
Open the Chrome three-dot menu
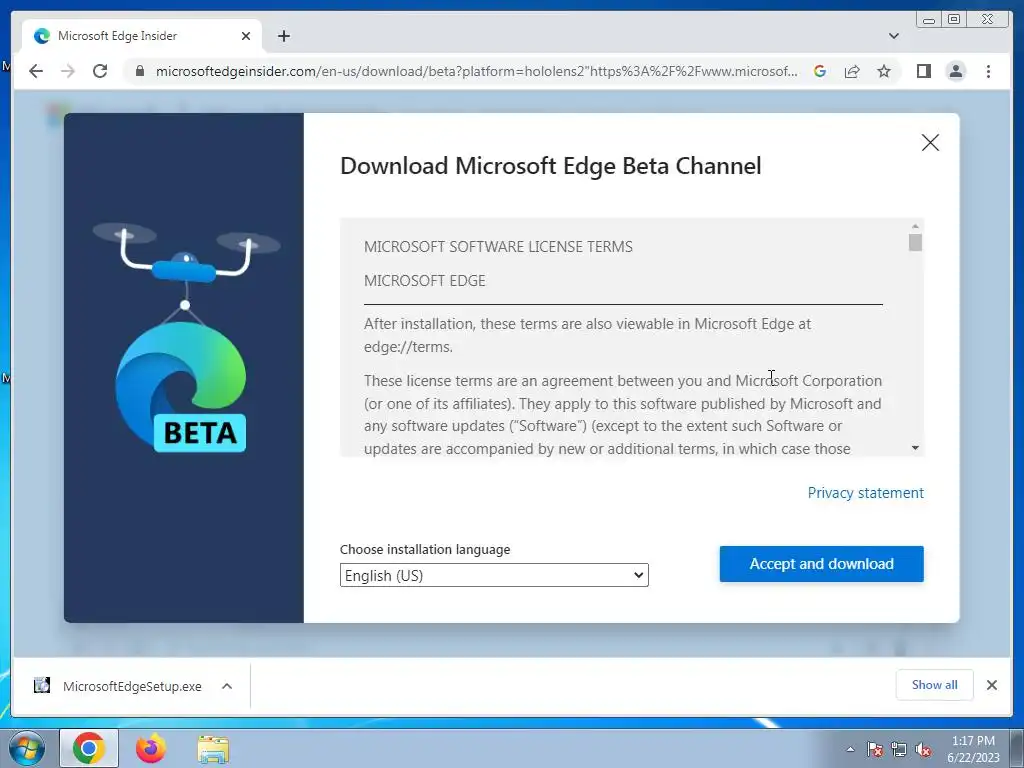point(988,71)
